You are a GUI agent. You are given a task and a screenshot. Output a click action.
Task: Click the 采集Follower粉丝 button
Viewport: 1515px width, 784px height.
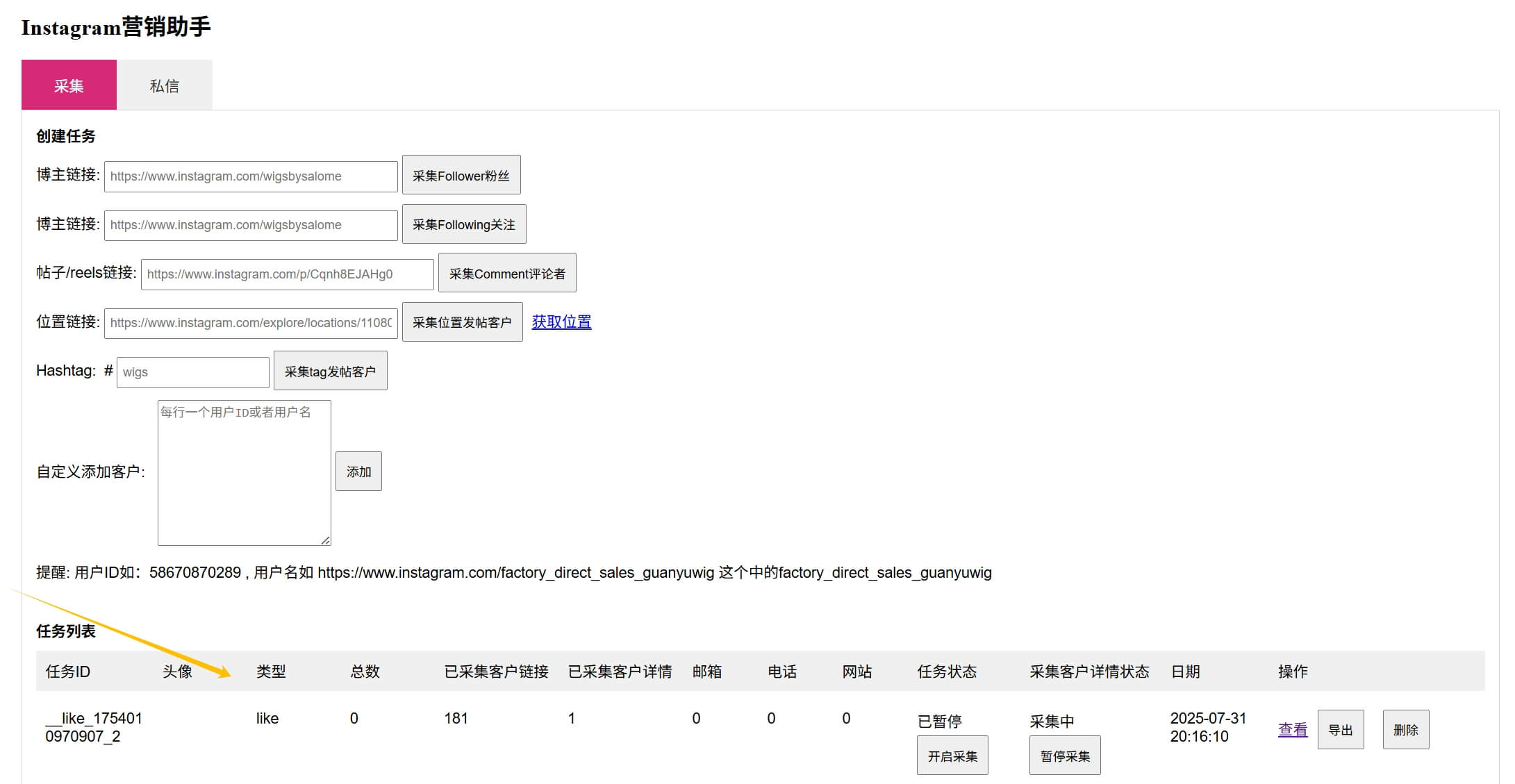tap(461, 175)
